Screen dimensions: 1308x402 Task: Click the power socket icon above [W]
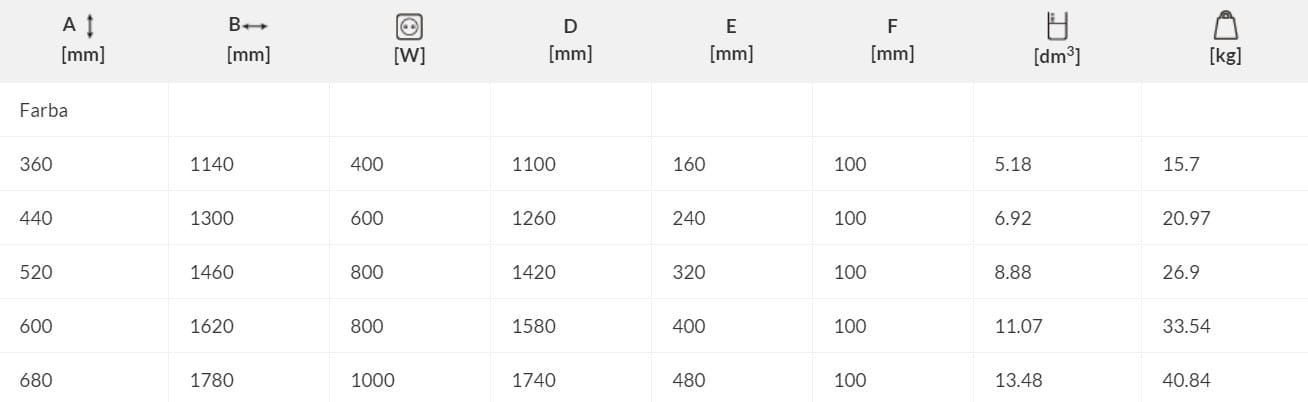[x=409, y=28]
